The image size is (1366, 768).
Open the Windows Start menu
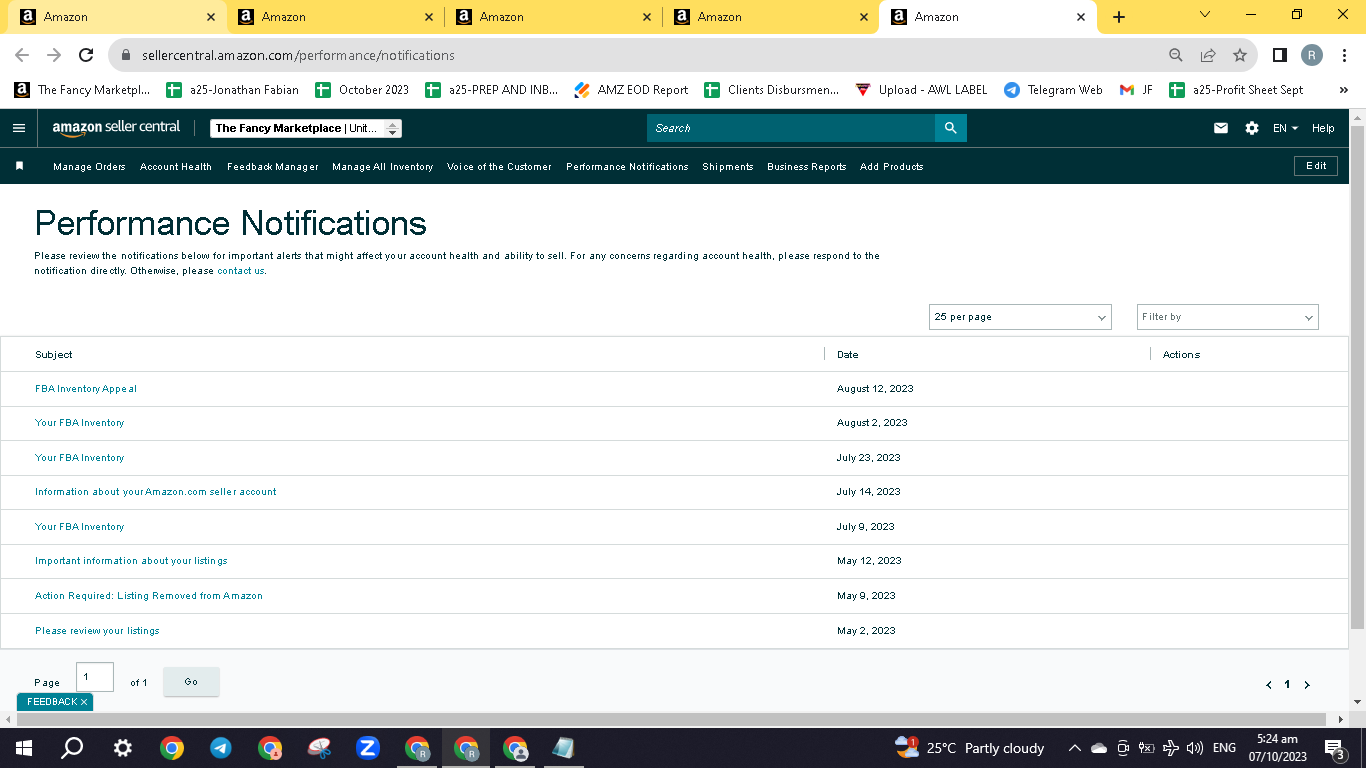(x=23, y=748)
